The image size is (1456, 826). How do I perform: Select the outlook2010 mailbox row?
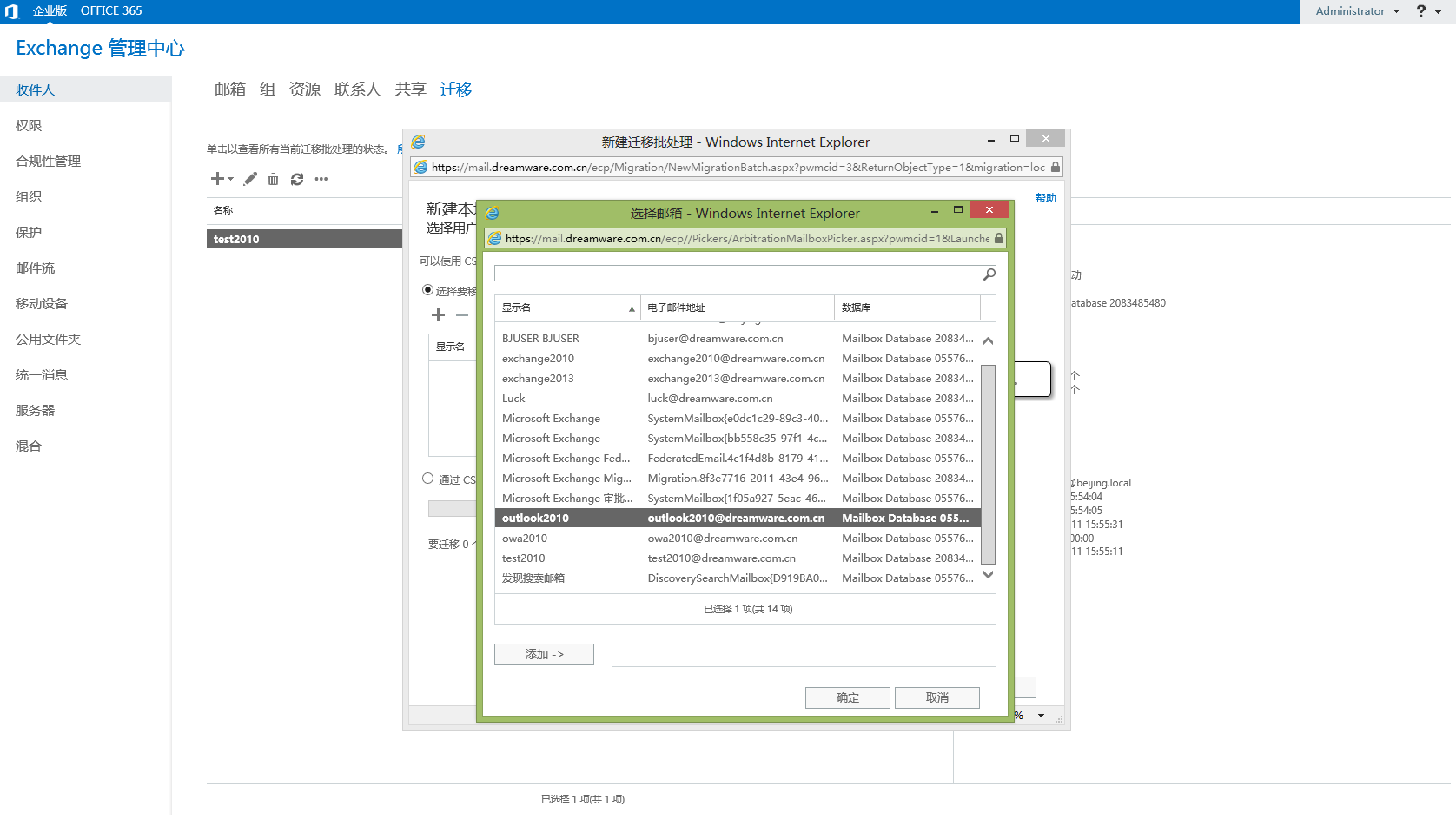(x=738, y=519)
